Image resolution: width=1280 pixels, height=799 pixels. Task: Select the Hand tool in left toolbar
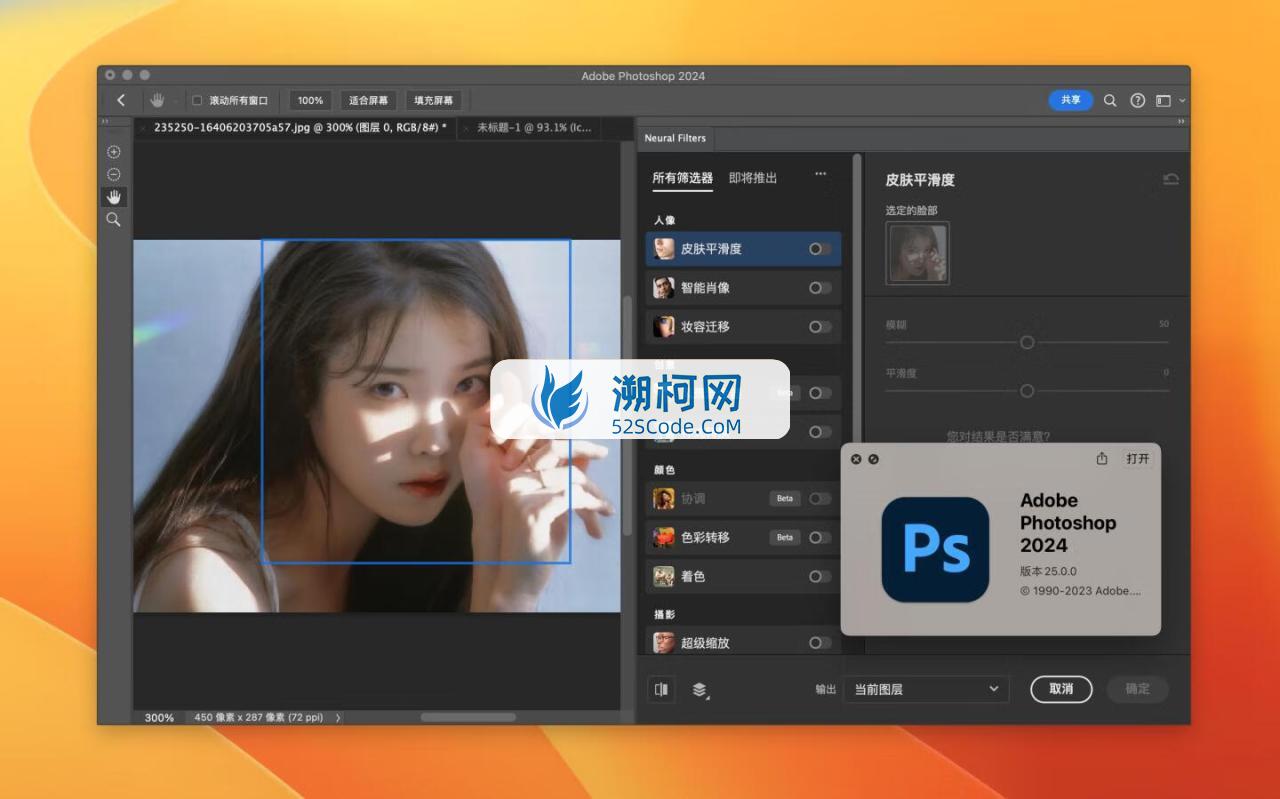click(x=114, y=196)
